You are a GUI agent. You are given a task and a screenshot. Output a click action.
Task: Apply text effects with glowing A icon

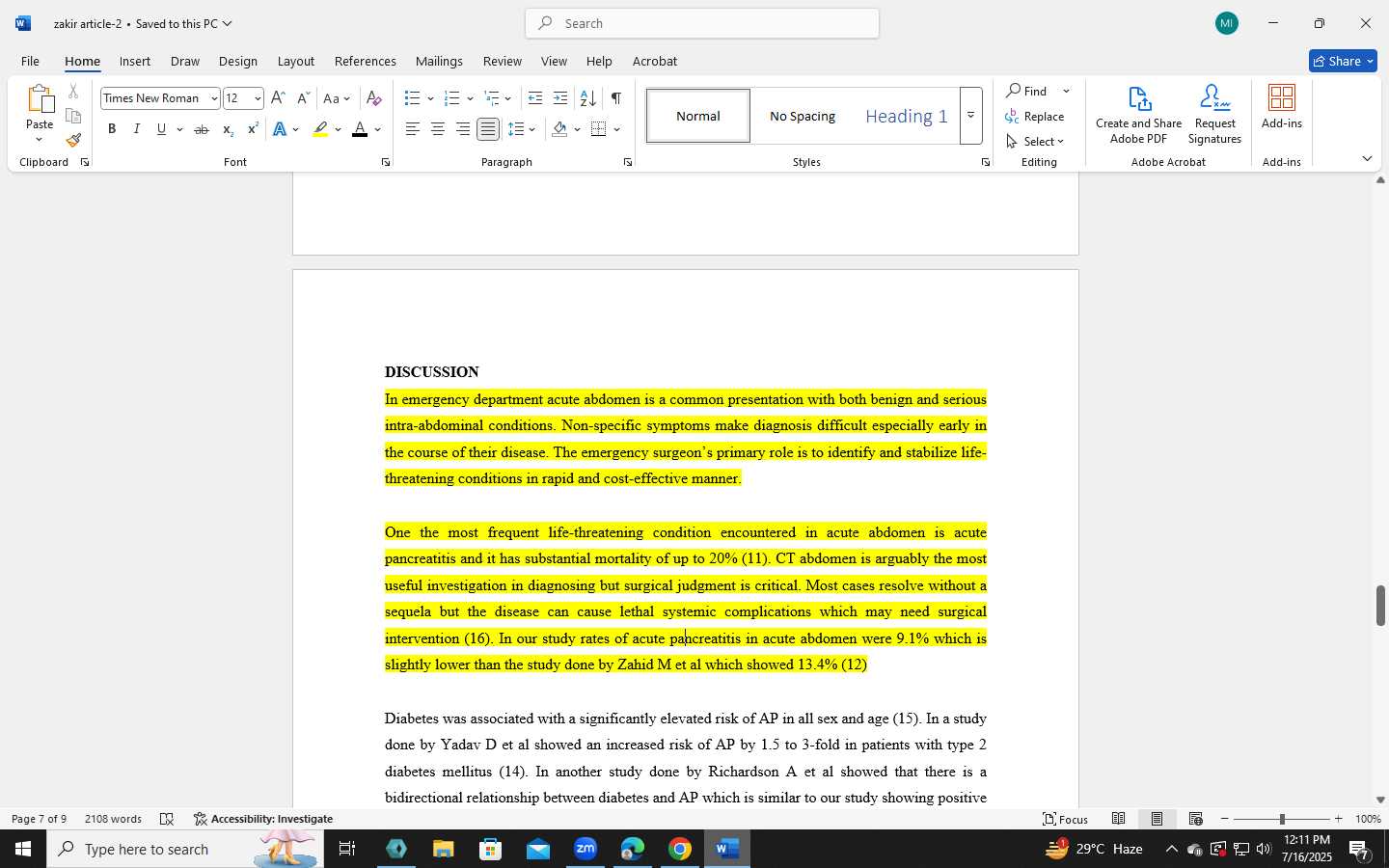pyautogui.click(x=280, y=129)
